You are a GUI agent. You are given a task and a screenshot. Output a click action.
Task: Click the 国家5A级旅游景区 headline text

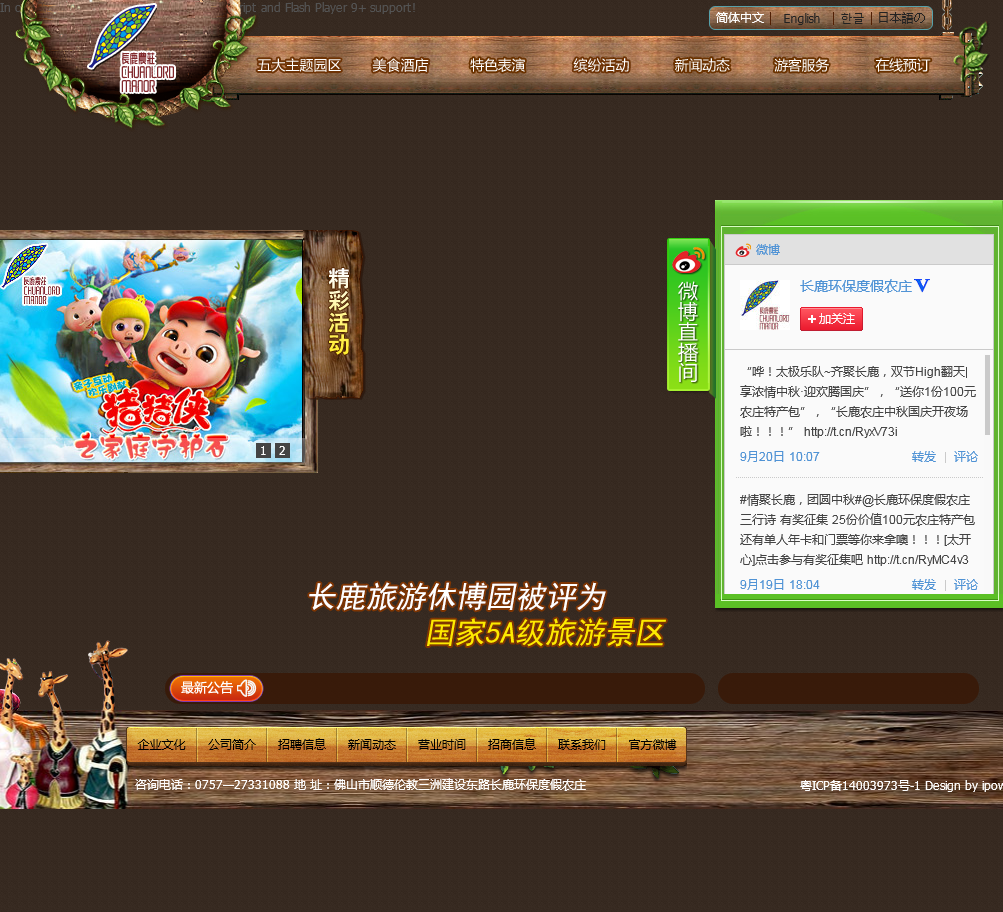(546, 633)
